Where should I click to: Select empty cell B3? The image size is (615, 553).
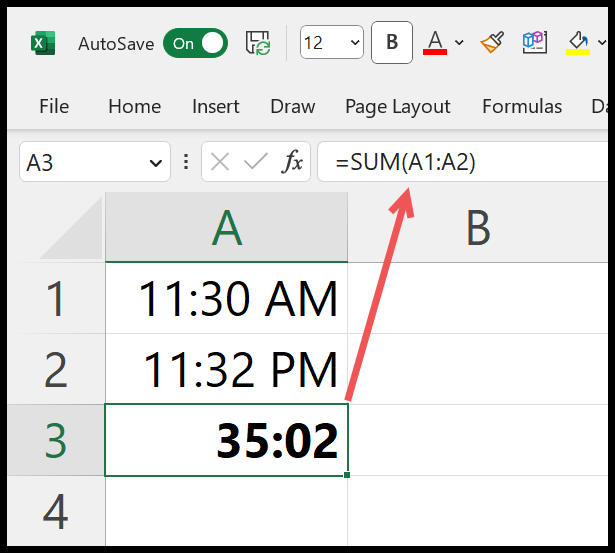[478, 440]
